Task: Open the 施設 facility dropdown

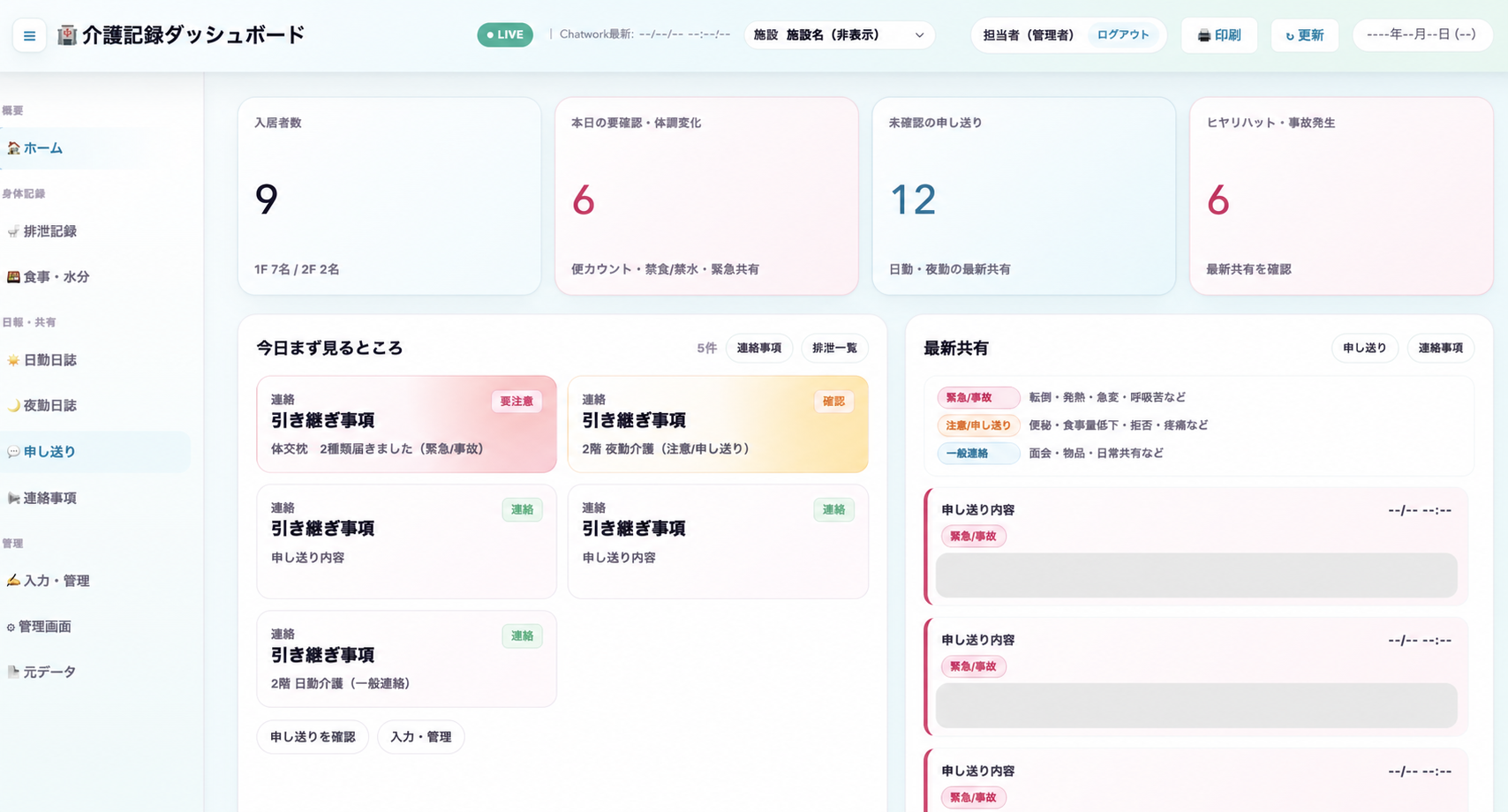Action: (x=839, y=35)
